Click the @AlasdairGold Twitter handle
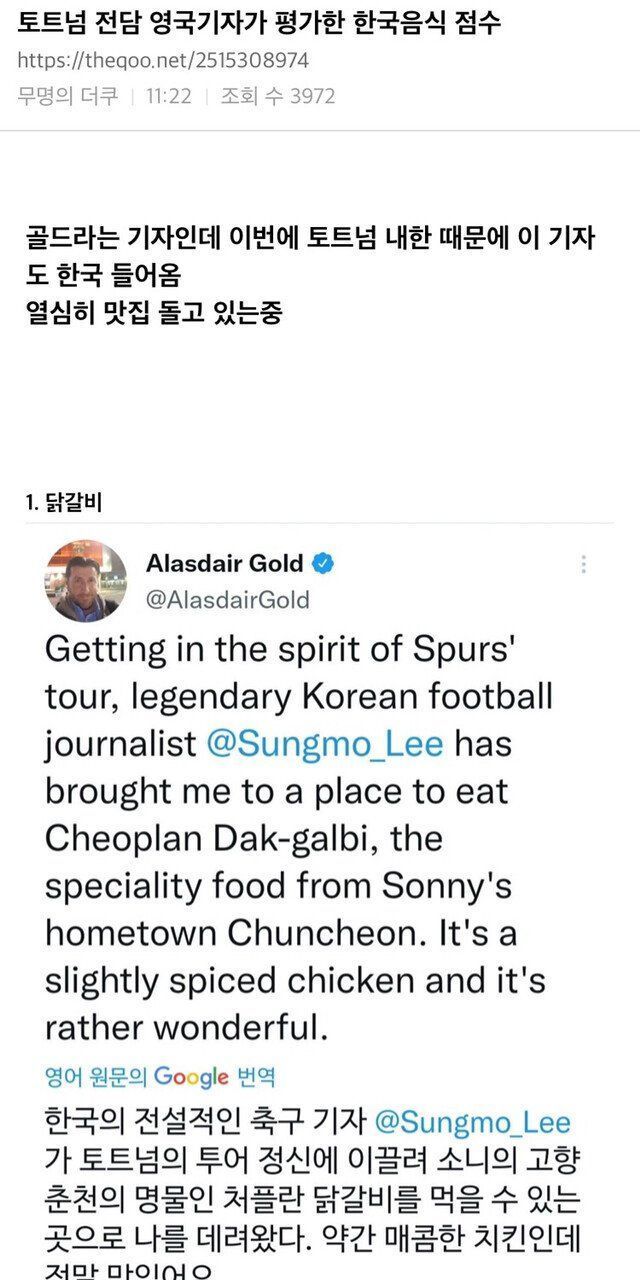Screen dimensions: 640x1280 (228, 599)
